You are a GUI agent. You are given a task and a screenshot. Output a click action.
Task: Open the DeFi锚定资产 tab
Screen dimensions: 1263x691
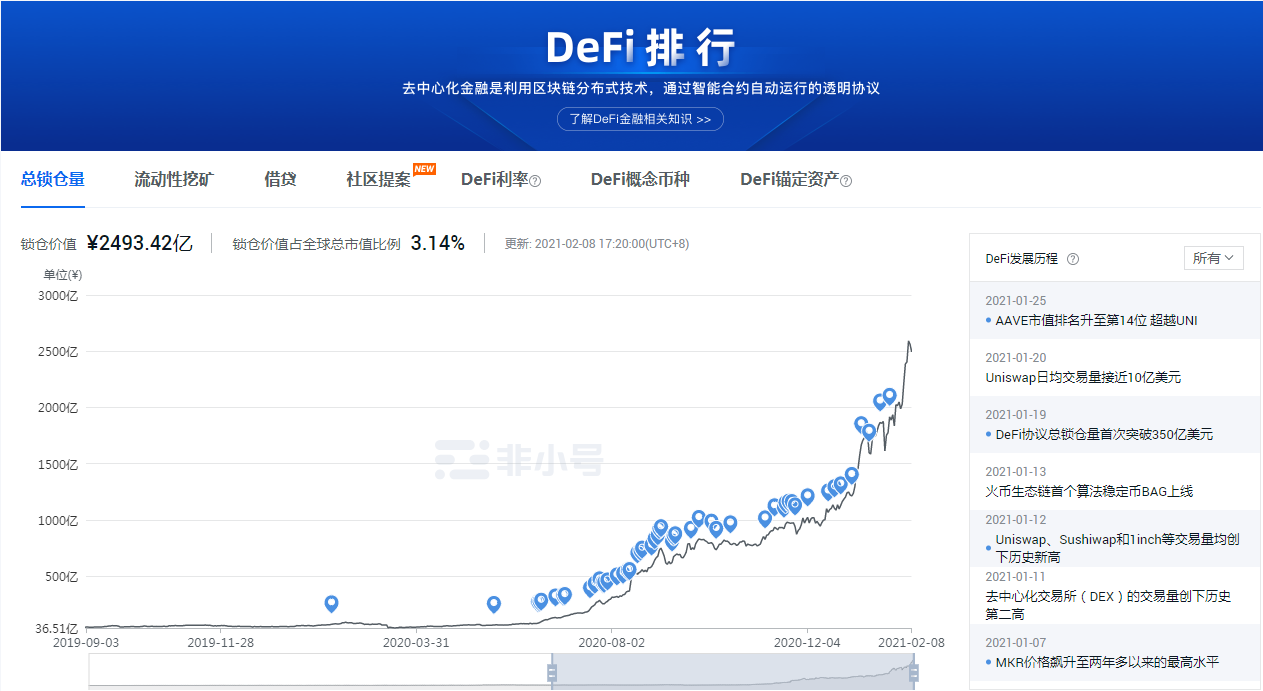pos(789,180)
